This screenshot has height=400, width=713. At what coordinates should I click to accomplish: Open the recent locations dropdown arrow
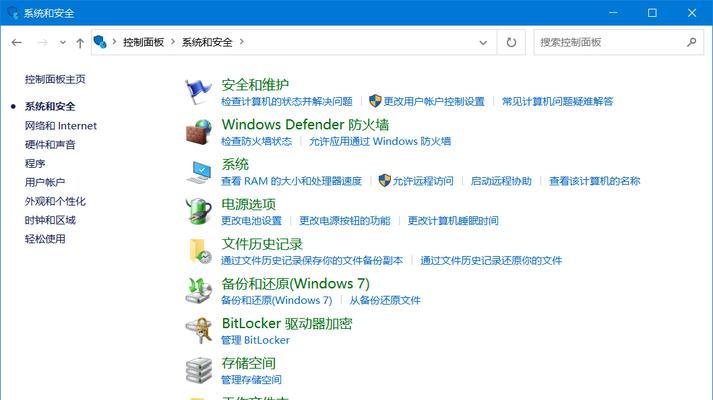[63, 43]
